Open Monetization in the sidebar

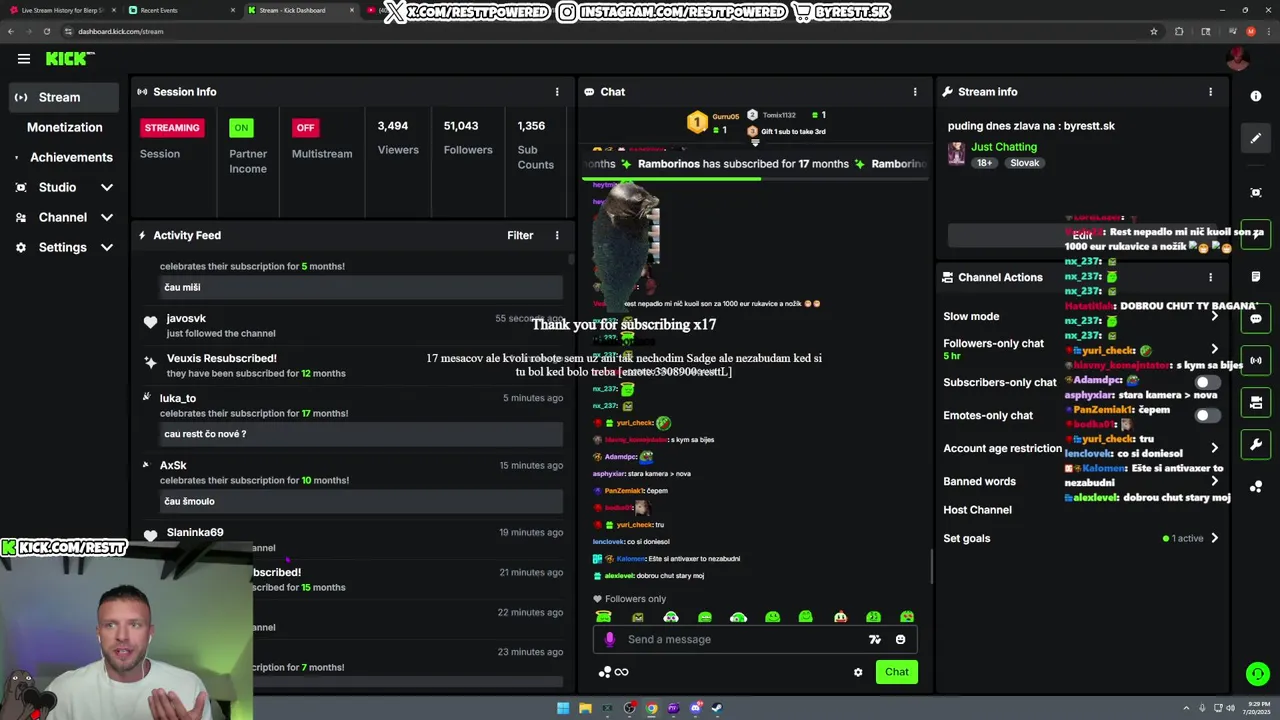click(x=64, y=127)
